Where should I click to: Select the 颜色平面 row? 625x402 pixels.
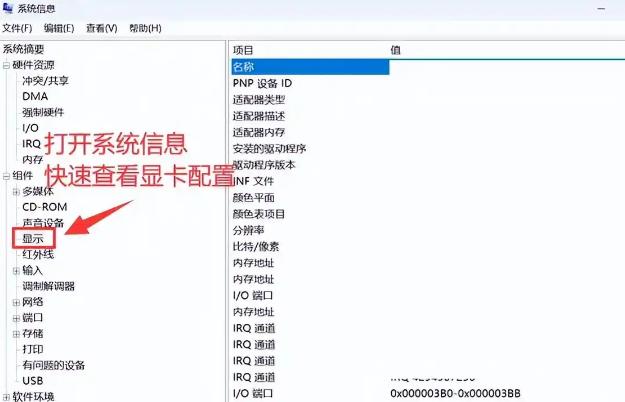click(254, 198)
